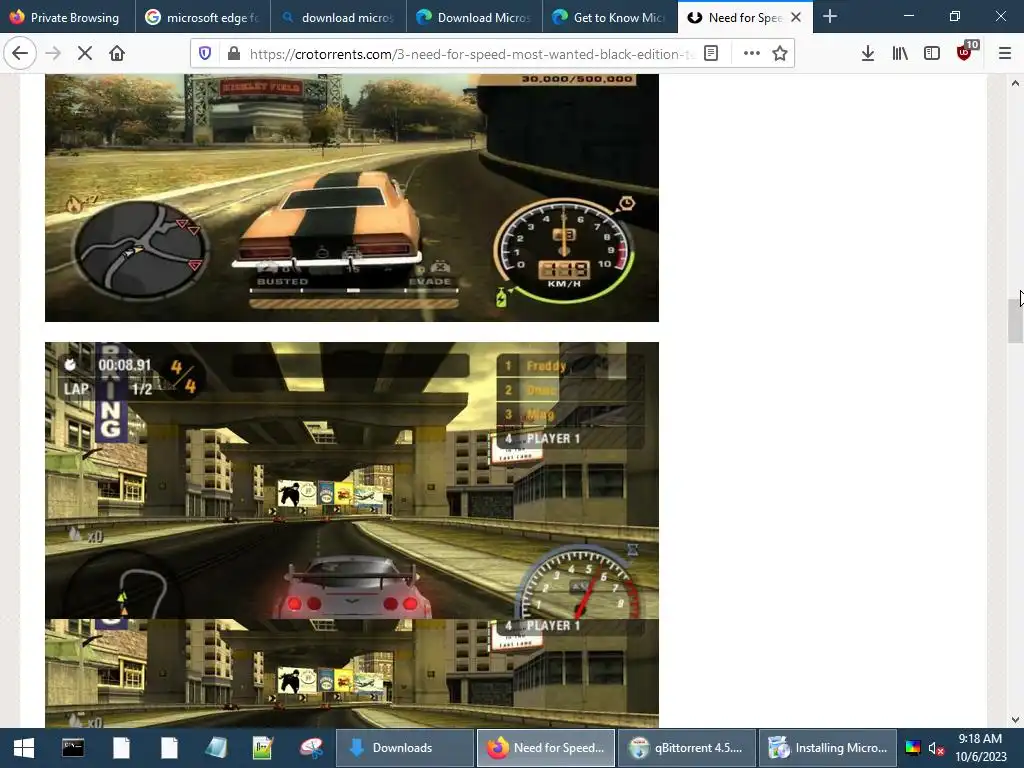Toggle reader view in address bar
The image size is (1024, 768).
point(711,54)
